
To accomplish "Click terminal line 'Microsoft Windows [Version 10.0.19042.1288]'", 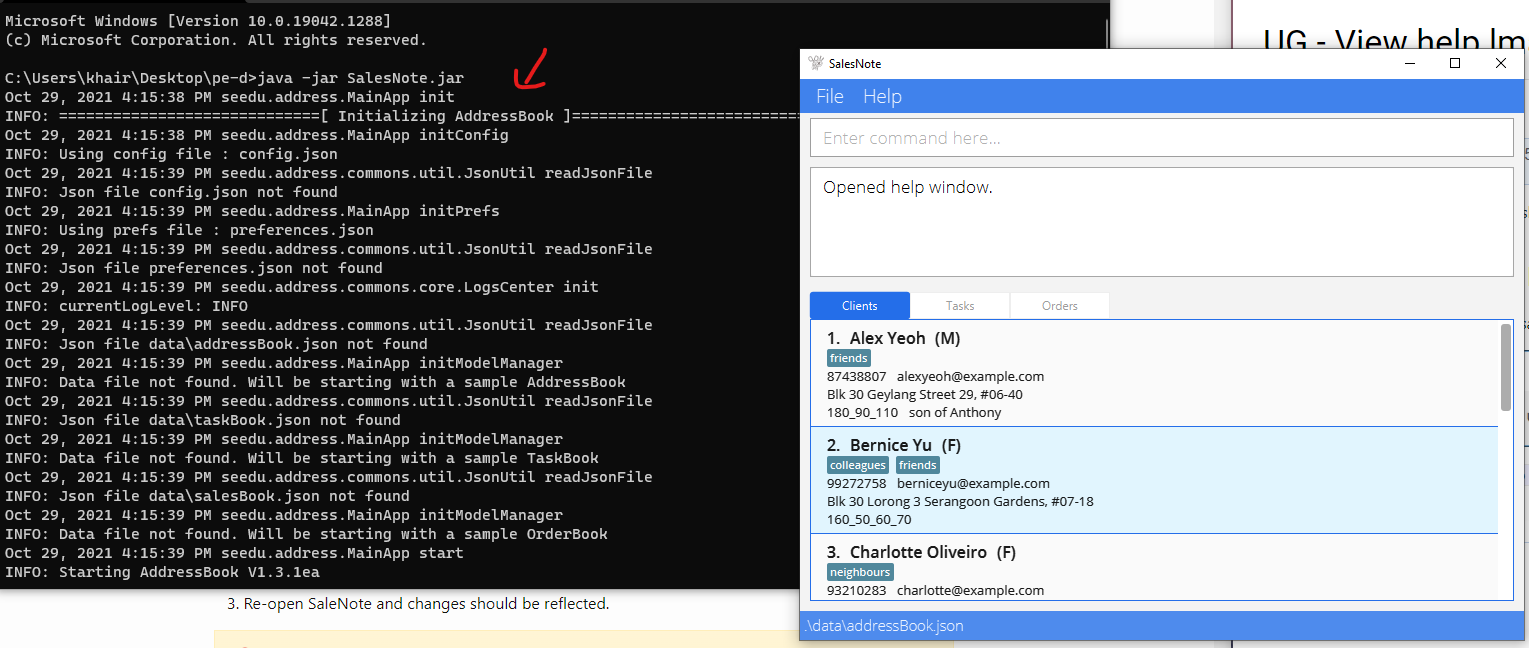I will (198, 21).
